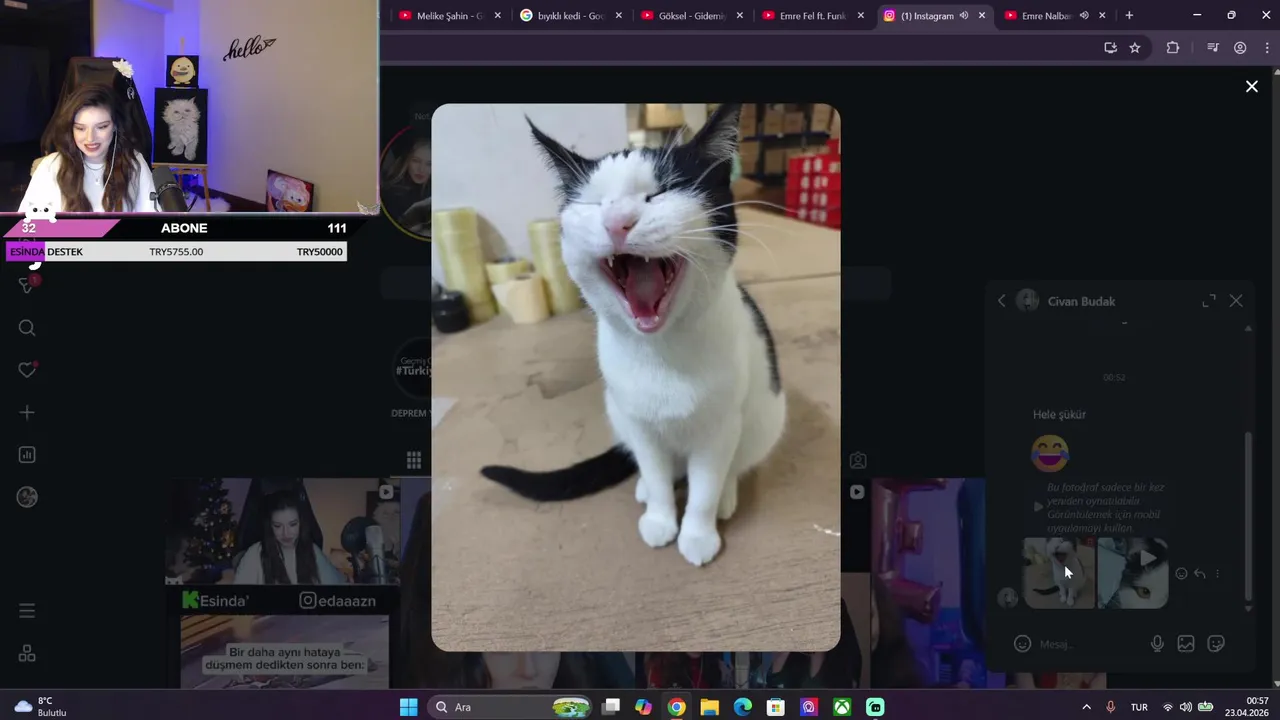Open the sticker picker in chat
The image size is (1280, 720).
(1216, 644)
